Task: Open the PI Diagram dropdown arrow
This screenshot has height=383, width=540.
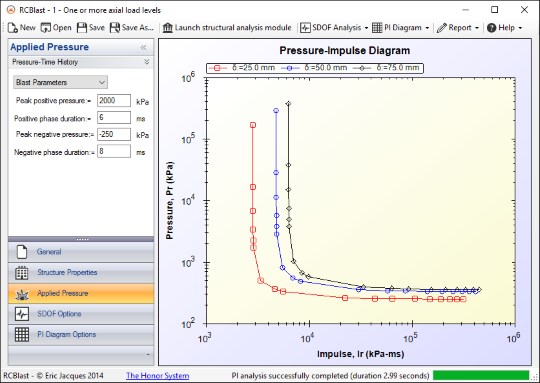Action: click(427, 28)
